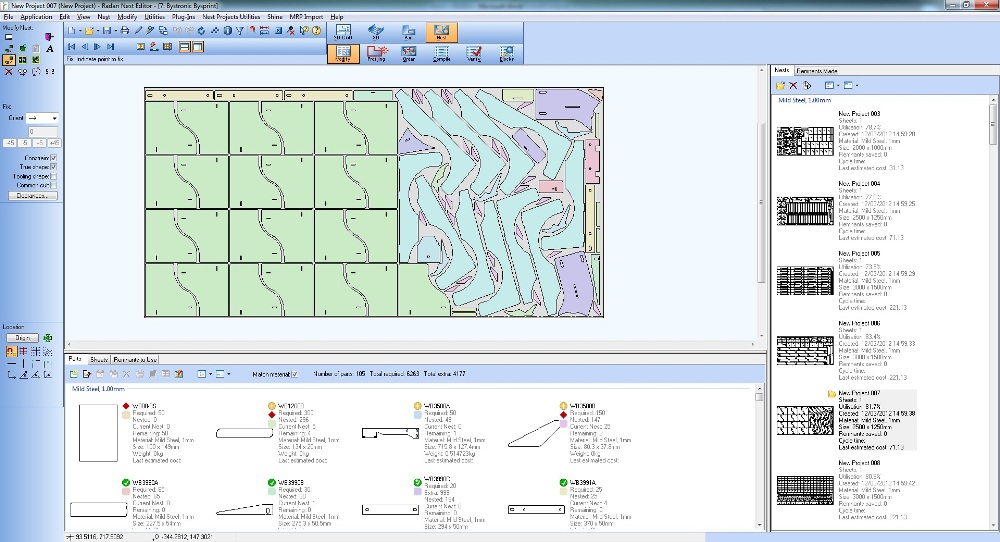Open the Utilities menu

coord(157,17)
